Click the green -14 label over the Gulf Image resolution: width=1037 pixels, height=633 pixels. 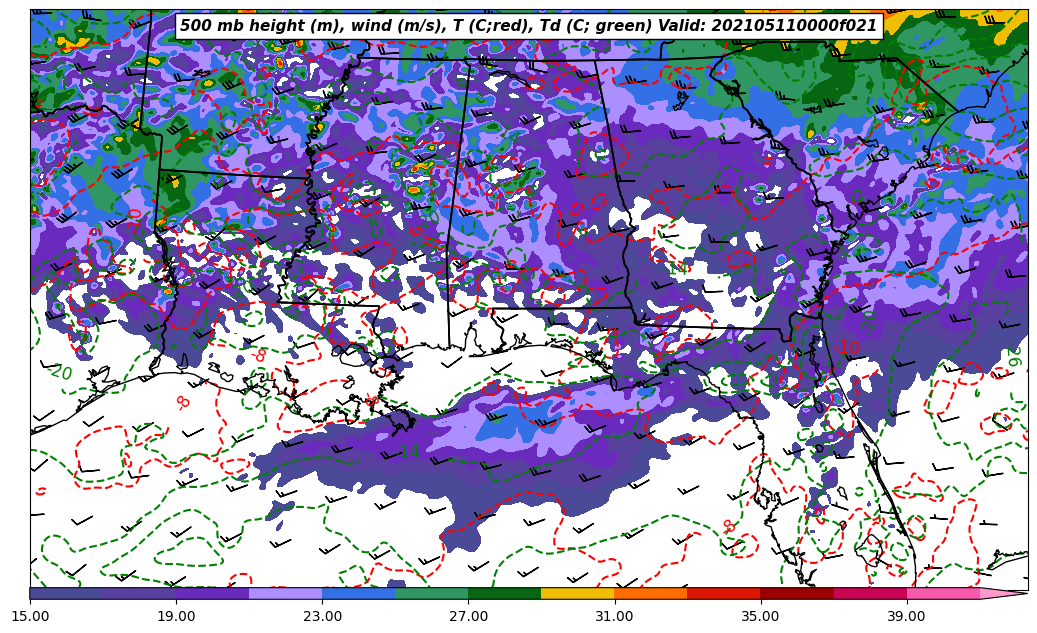point(408,452)
